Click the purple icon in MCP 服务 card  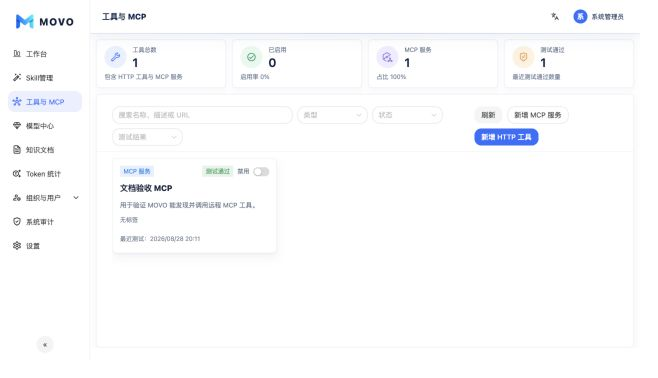(387, 57)
